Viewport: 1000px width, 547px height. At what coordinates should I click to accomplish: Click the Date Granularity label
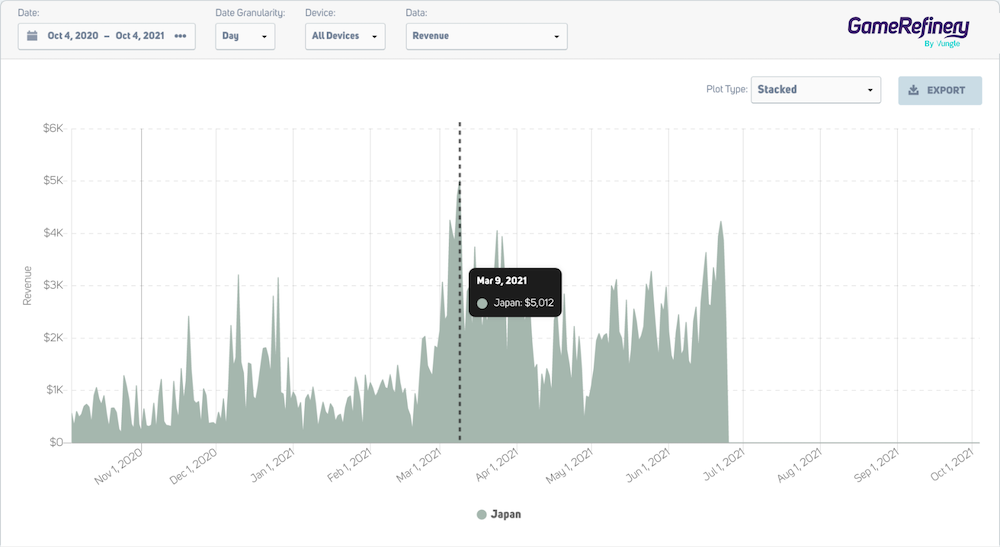250,13
